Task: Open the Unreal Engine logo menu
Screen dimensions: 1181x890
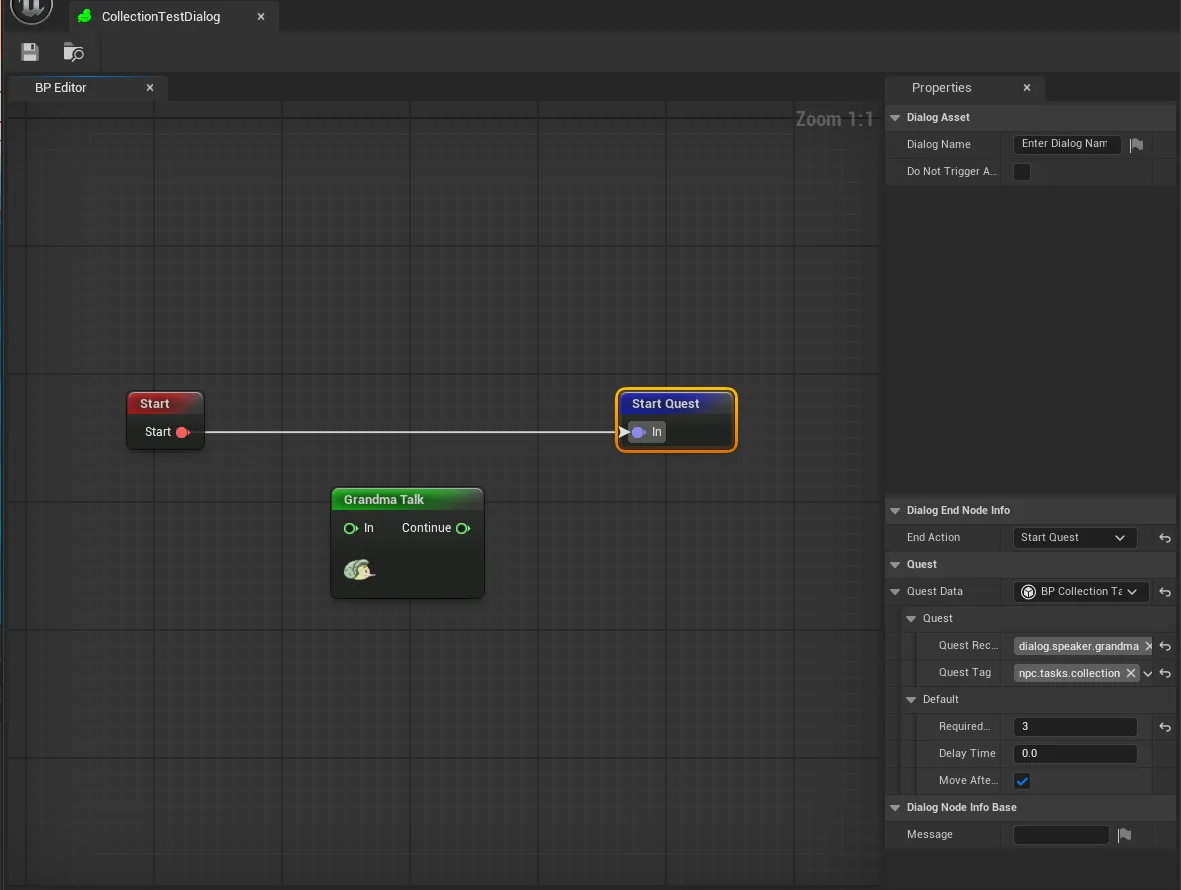Action: (x=31, y=9)
